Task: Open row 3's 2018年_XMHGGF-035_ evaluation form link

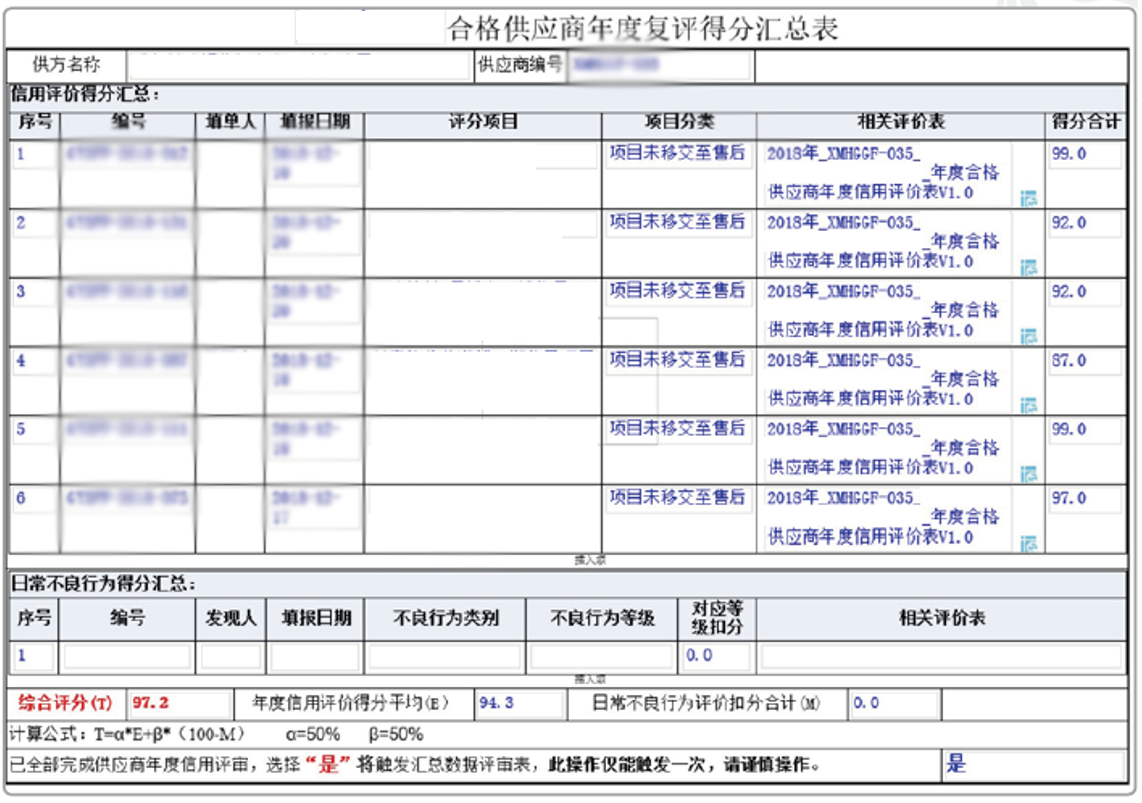Action: click(883, 310)
